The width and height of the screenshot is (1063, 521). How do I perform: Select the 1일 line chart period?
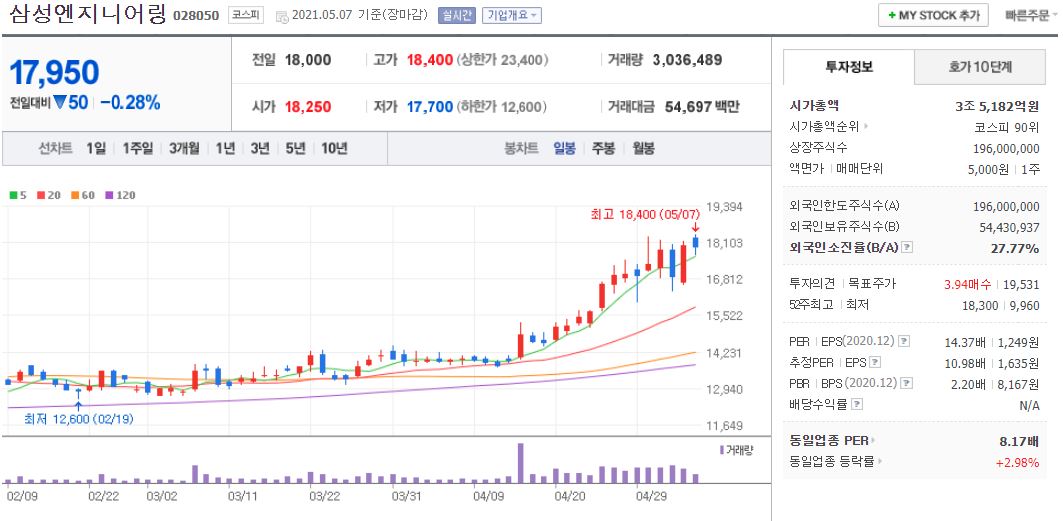pos(96,148)
